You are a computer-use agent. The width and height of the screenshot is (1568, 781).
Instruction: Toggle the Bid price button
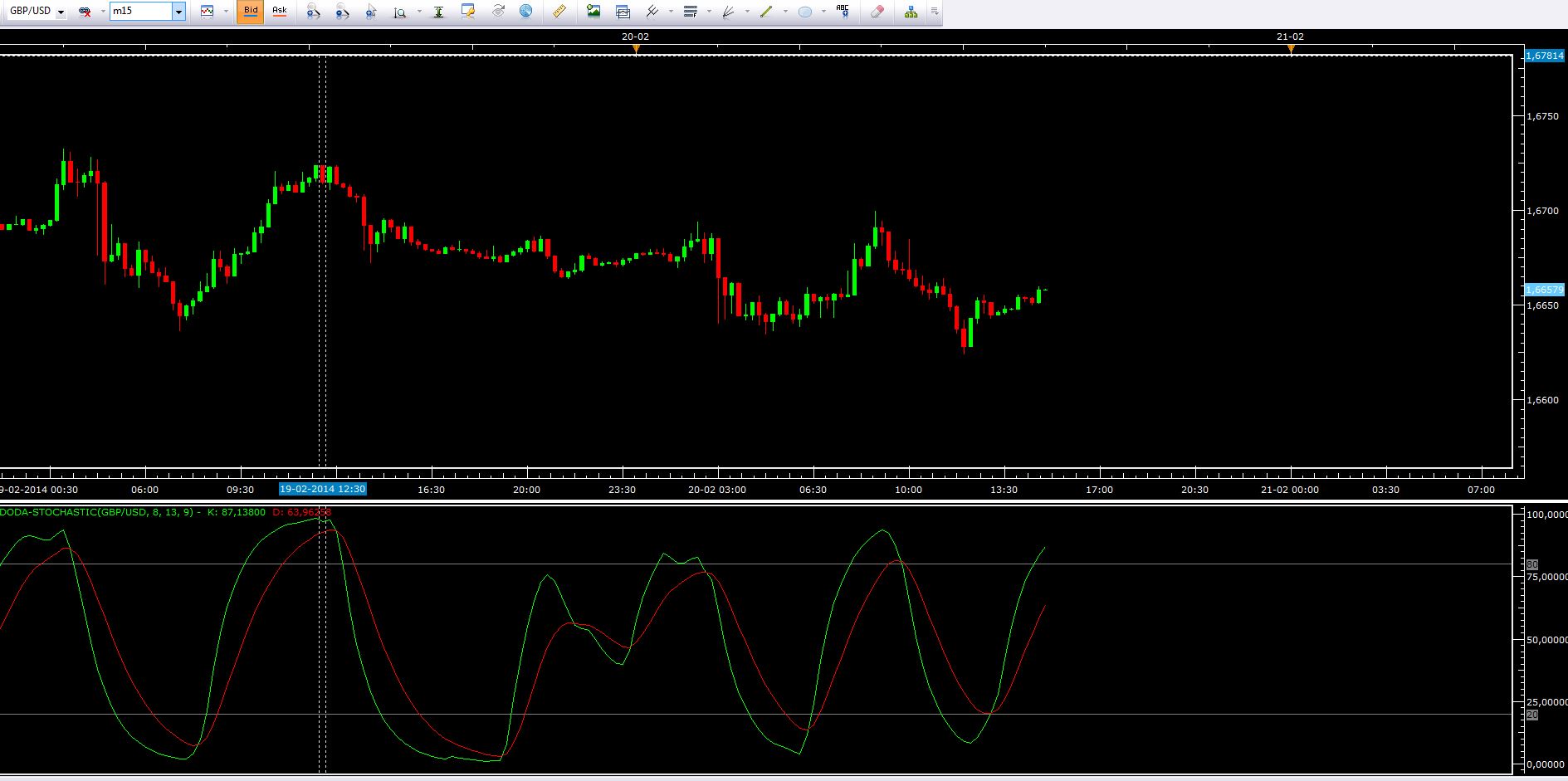[x=251, y=12]
